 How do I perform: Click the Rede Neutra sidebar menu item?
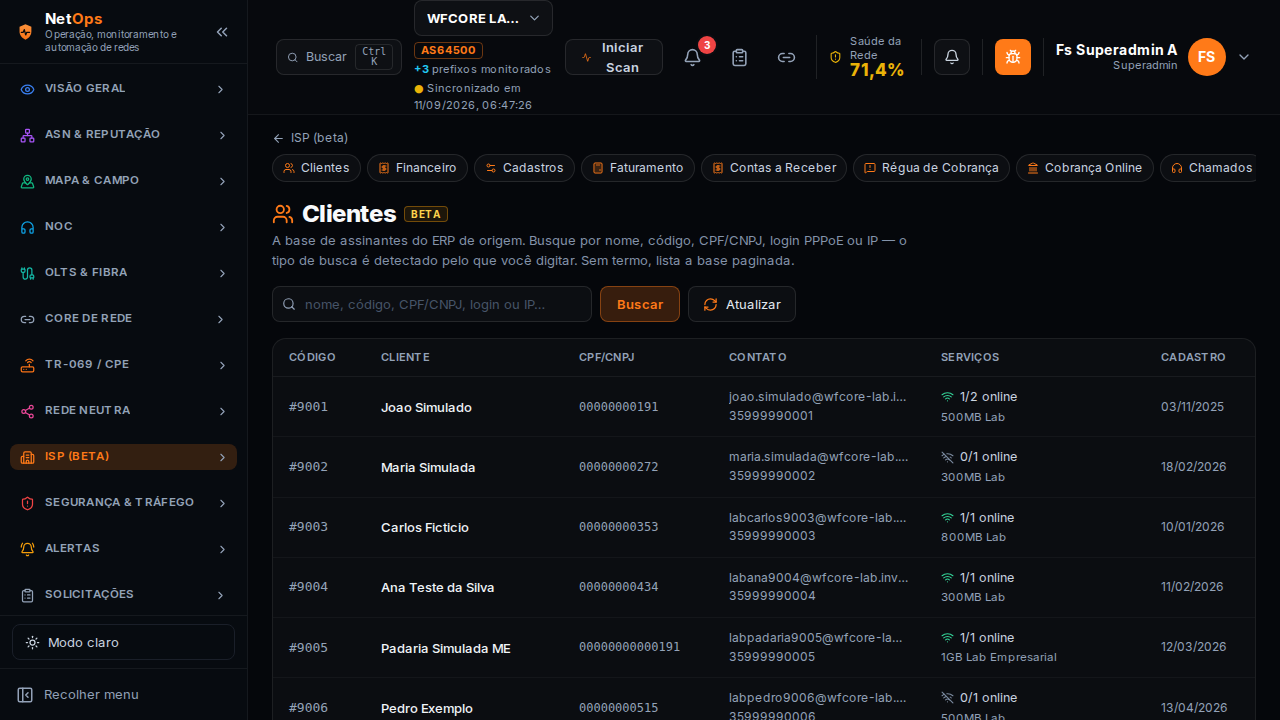(x=123, y=411)
